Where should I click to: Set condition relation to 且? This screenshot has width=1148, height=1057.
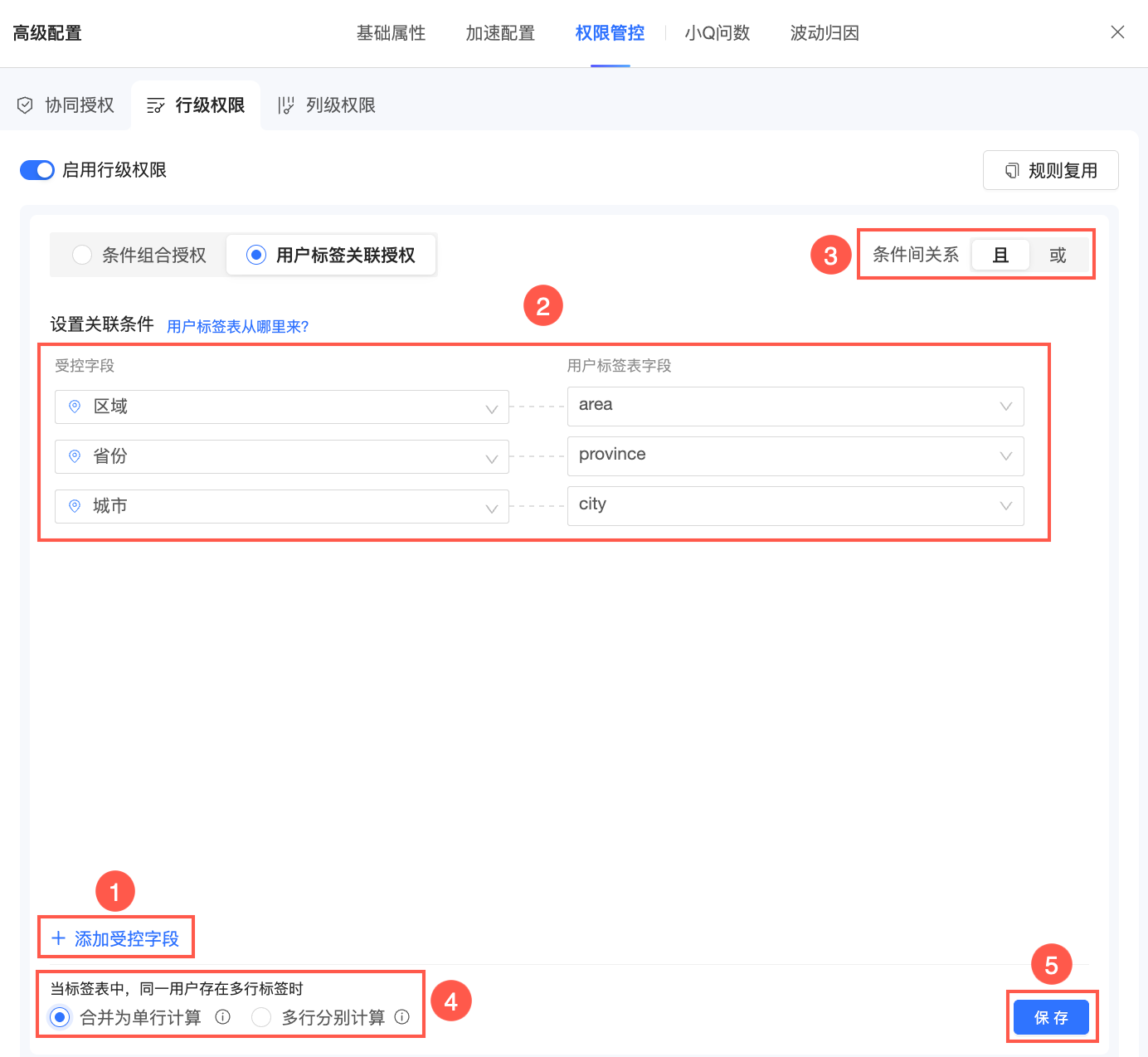coord(1000,255)
